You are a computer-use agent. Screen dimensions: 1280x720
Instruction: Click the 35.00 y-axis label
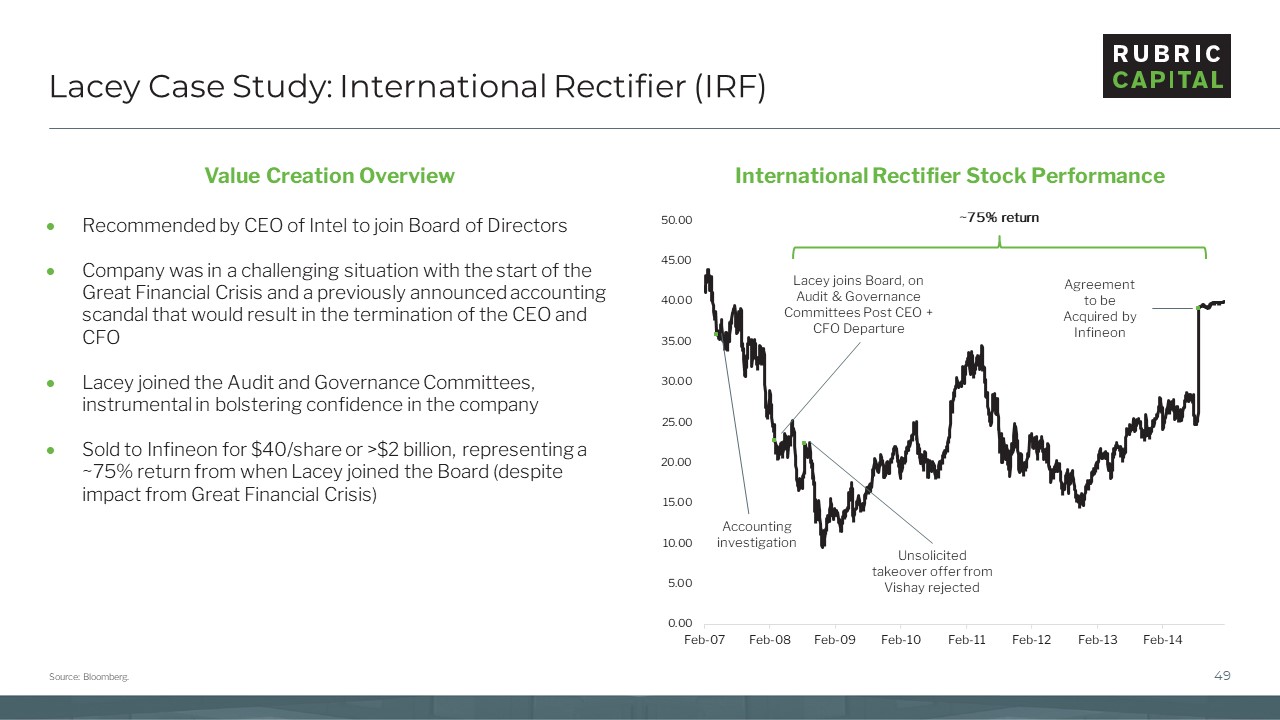point(676,341)
